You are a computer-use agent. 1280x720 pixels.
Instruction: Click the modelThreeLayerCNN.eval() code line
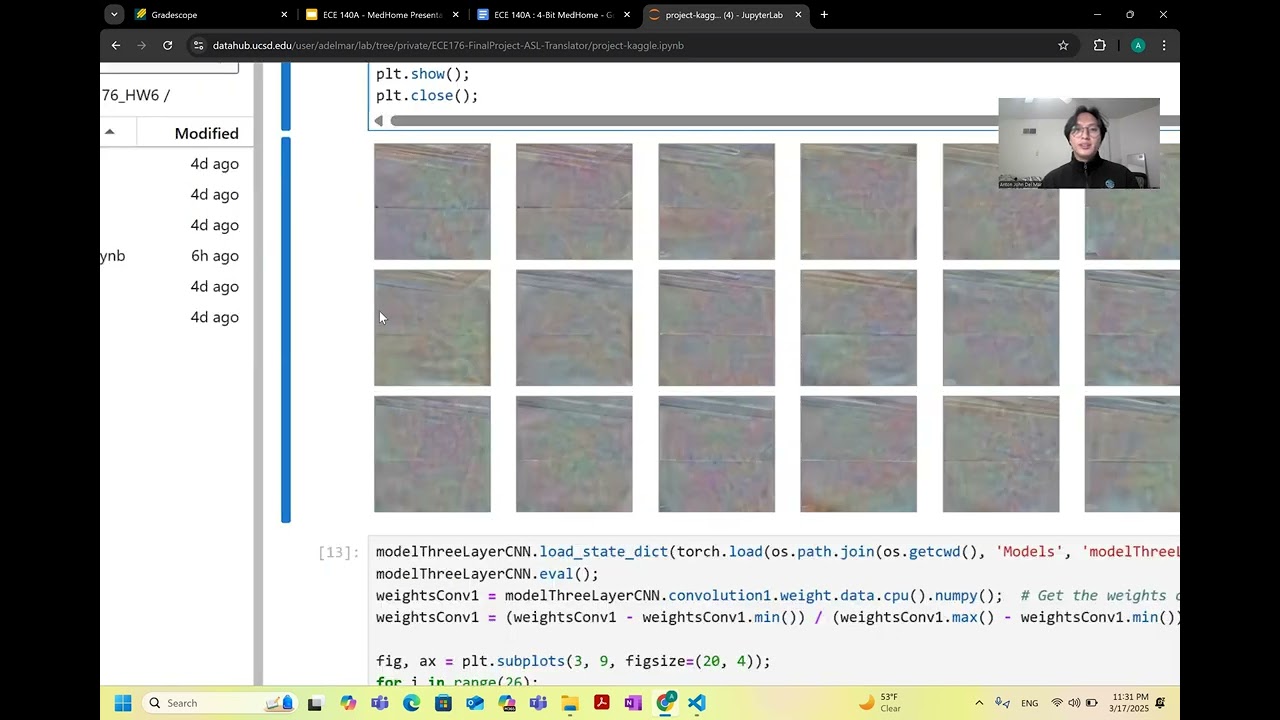click(487, 574)
